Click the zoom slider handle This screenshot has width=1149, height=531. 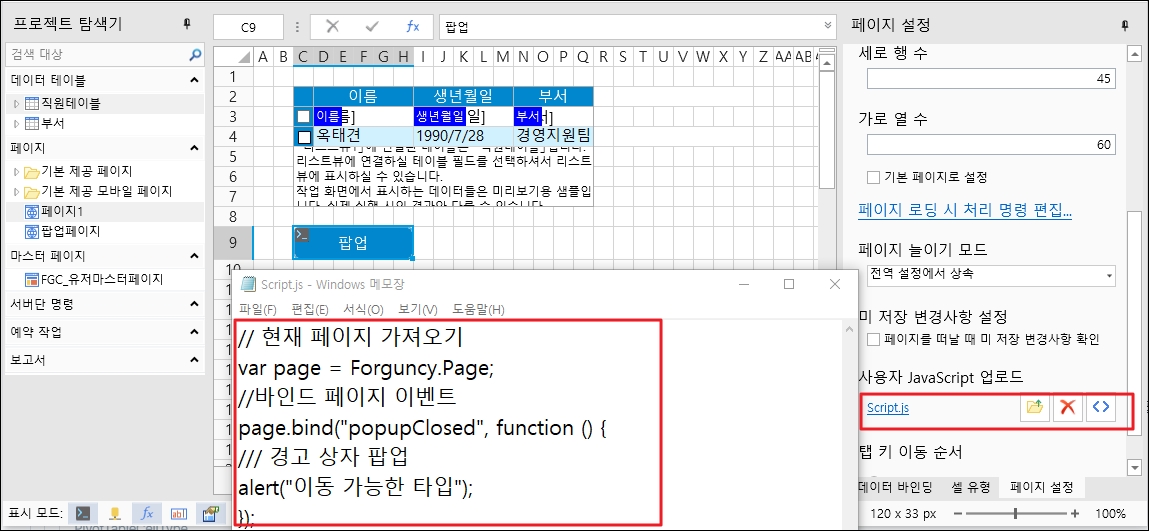[1017, 513]
